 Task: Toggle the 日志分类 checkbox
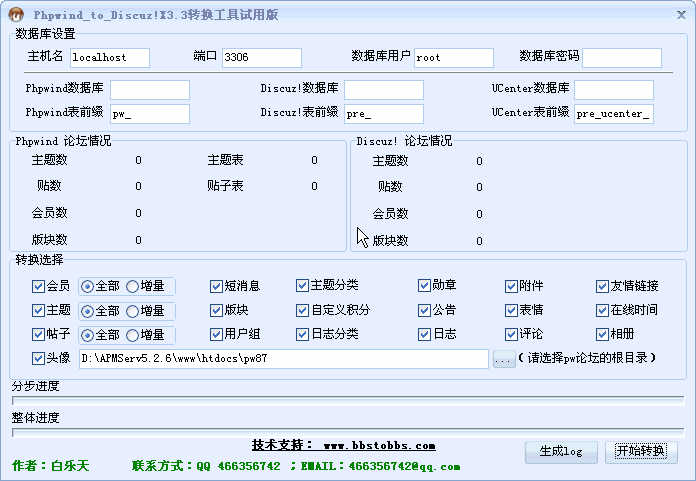302,334
